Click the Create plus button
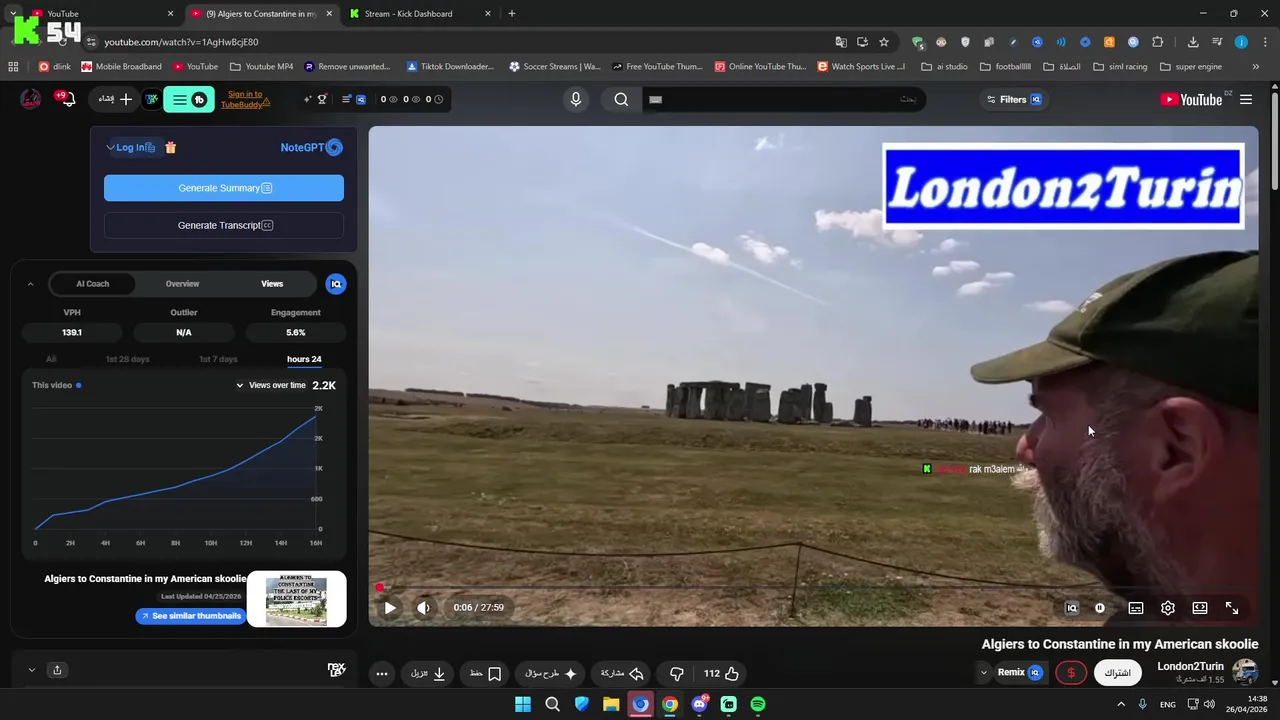The width and height of the screenshot is (1280, 720). pyautogui.click(x=115, y=99)
